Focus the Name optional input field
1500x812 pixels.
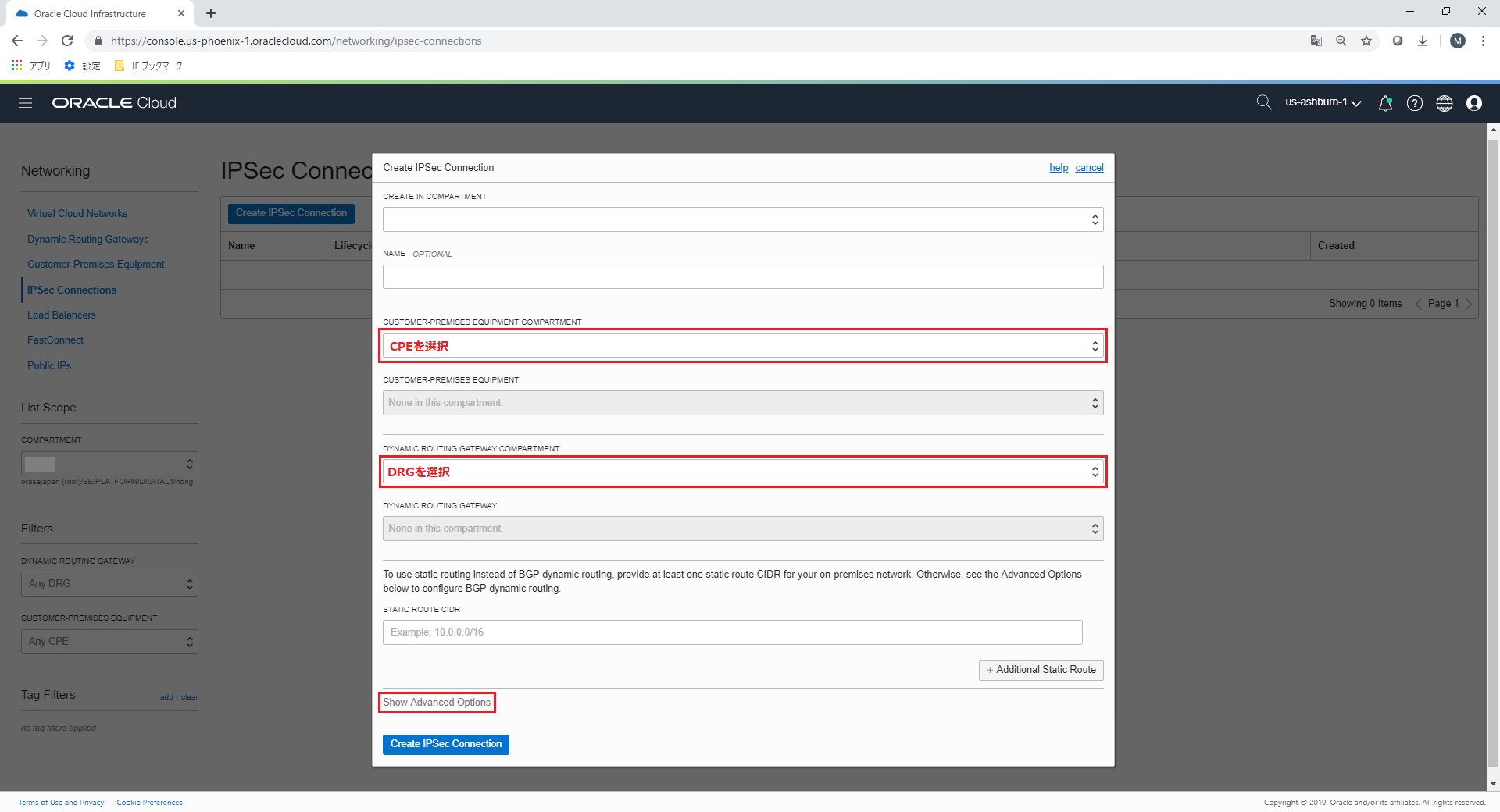pyautogui.click(x=743, y=276)
